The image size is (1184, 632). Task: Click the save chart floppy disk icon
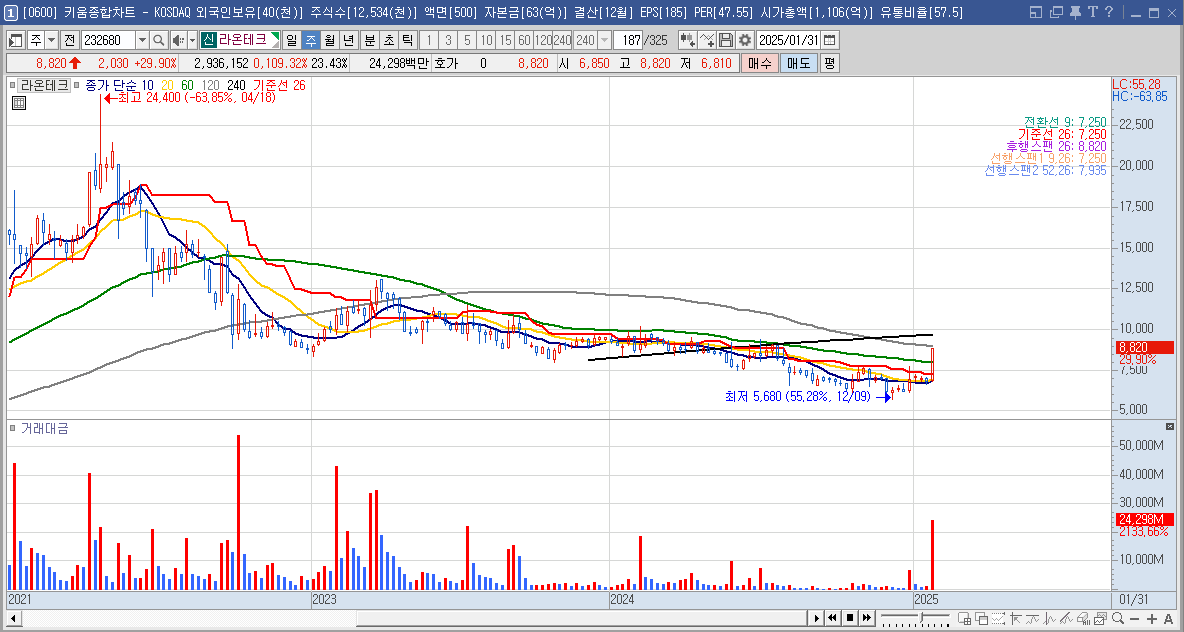(x=726, y=40)
